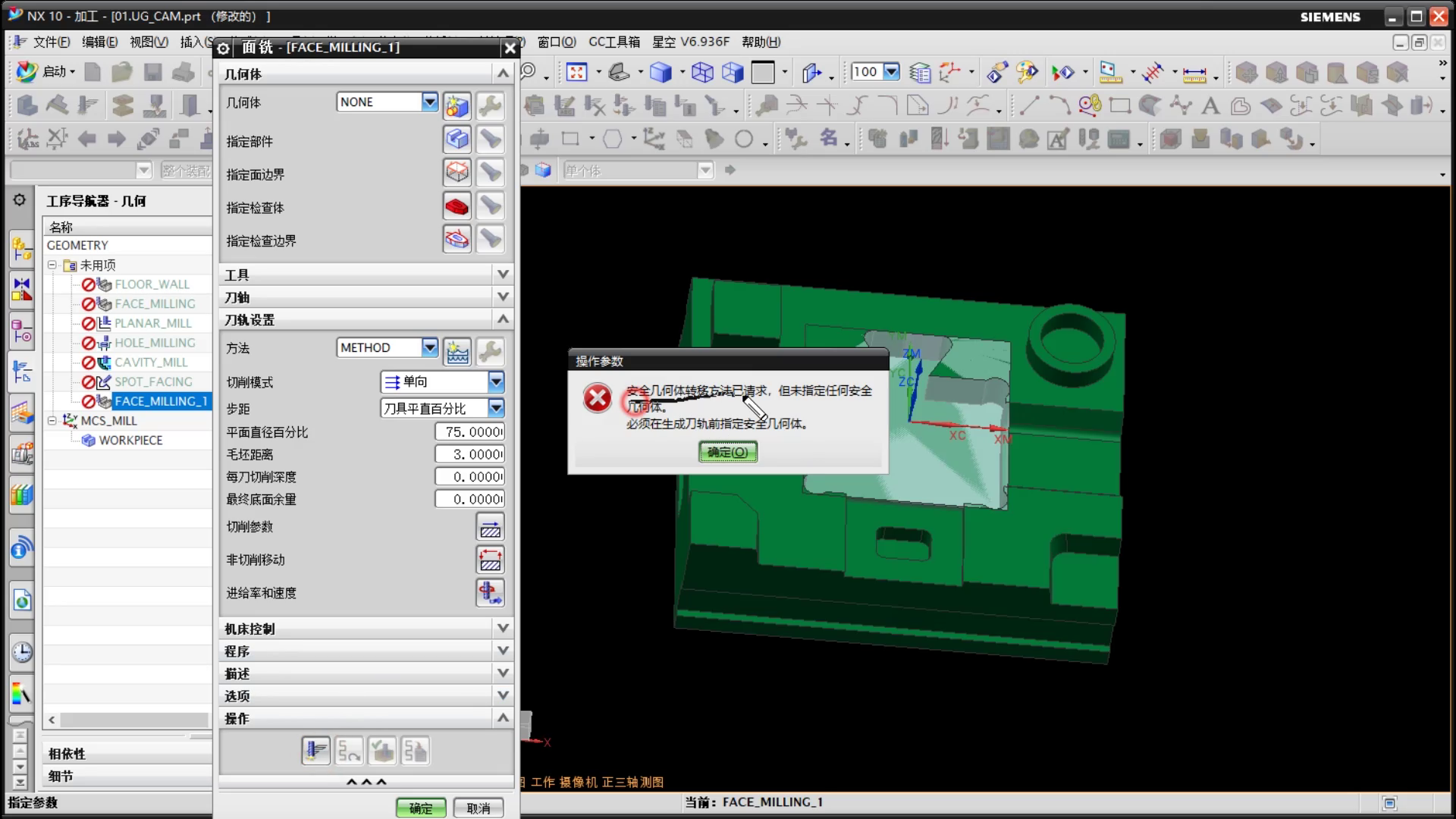
Task: Open the 窗口(O) menu
Action: point(556,42)
